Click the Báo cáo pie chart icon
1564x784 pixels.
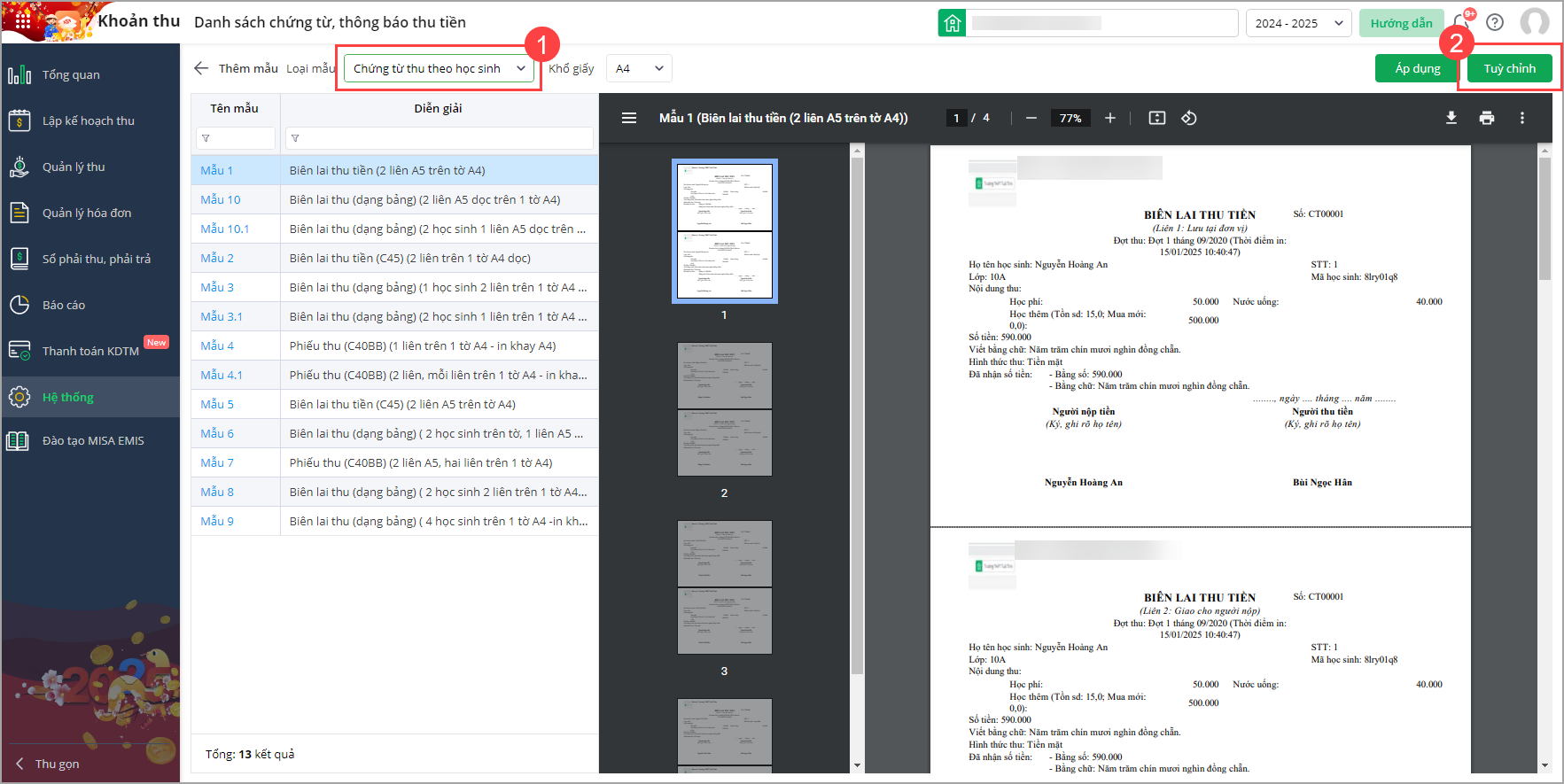pos(19,305)
